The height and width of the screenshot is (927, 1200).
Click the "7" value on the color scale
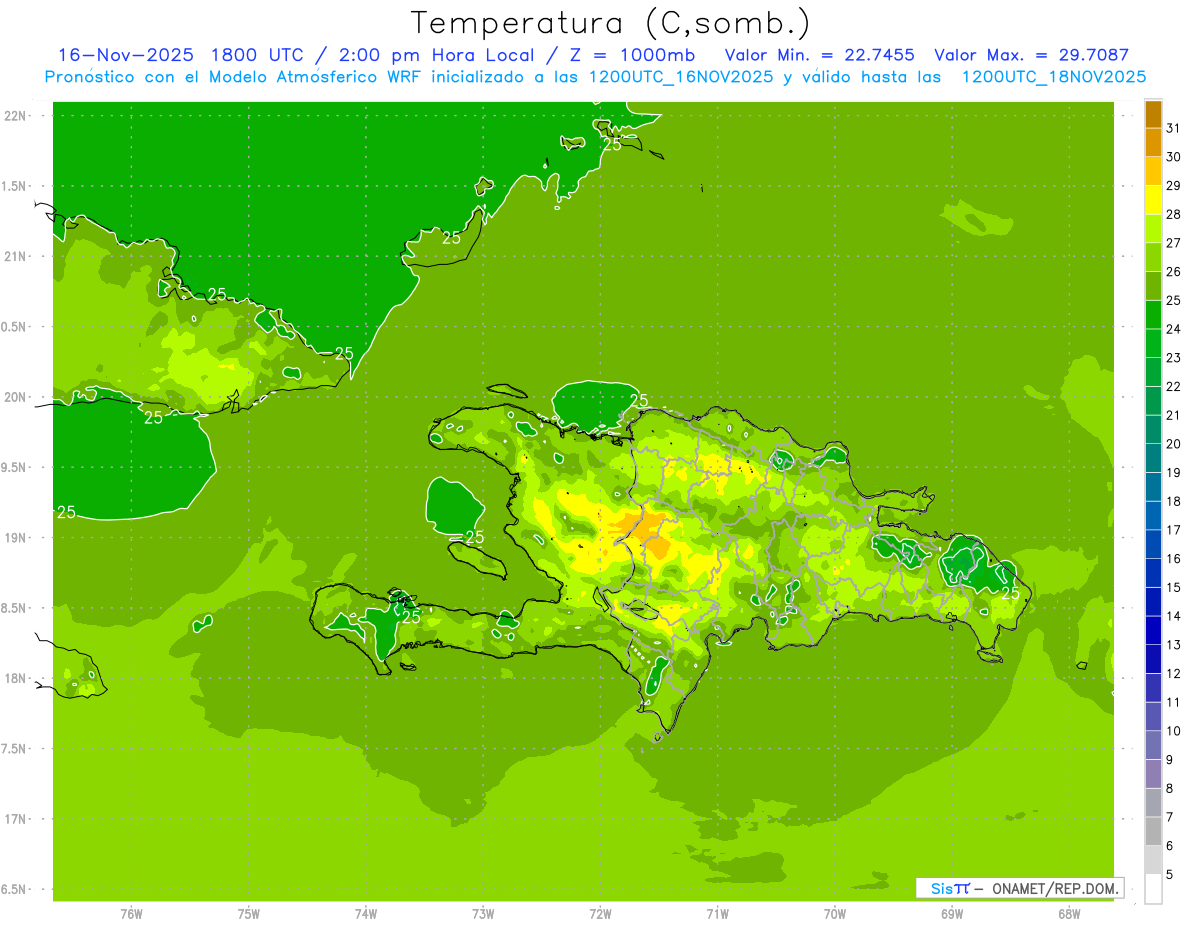click(1170, 817)
